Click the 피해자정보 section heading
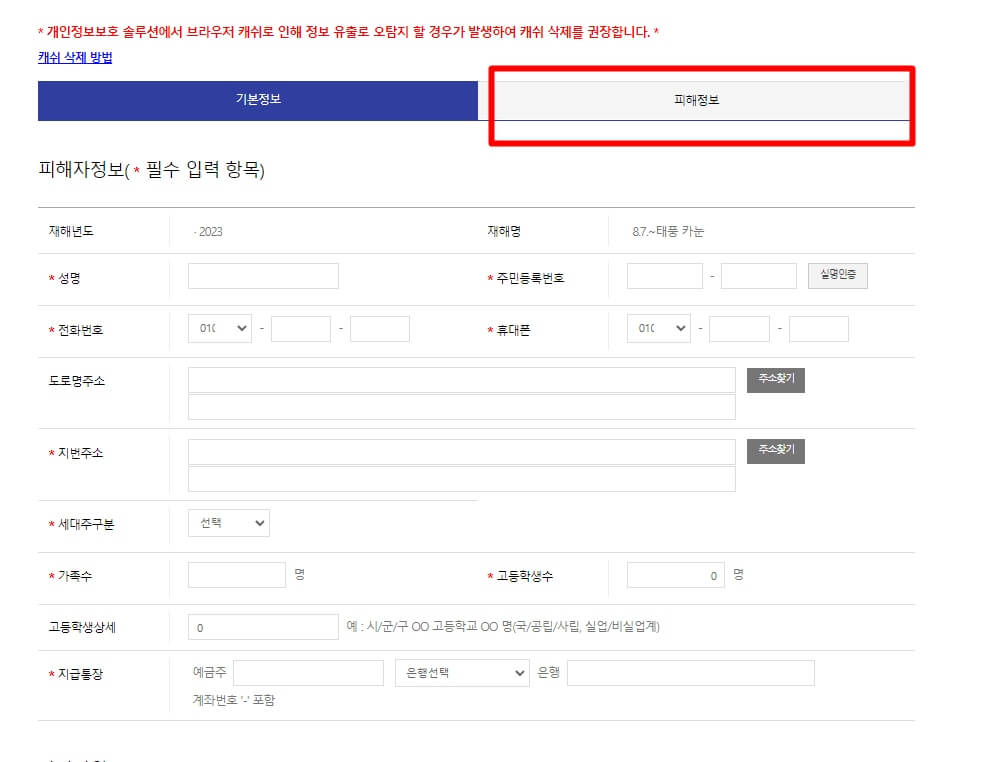Screen dimensions: 983x762 point(151,169)
